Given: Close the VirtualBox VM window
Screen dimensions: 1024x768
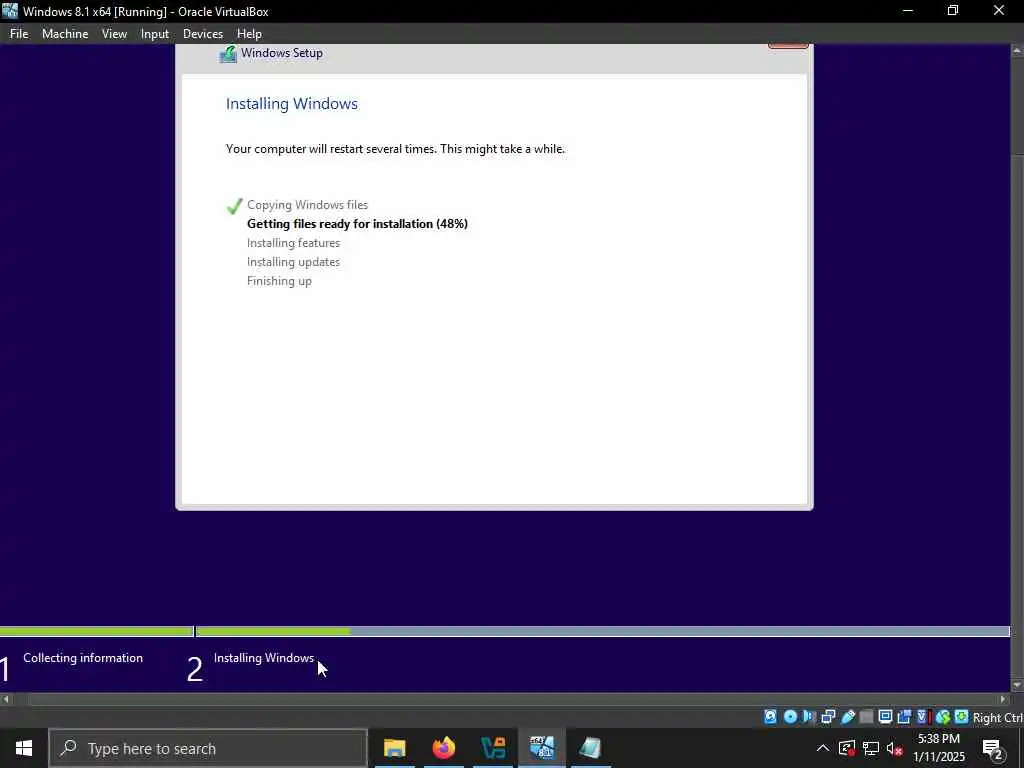Looking at the screenshot, I should click(999, 11).
